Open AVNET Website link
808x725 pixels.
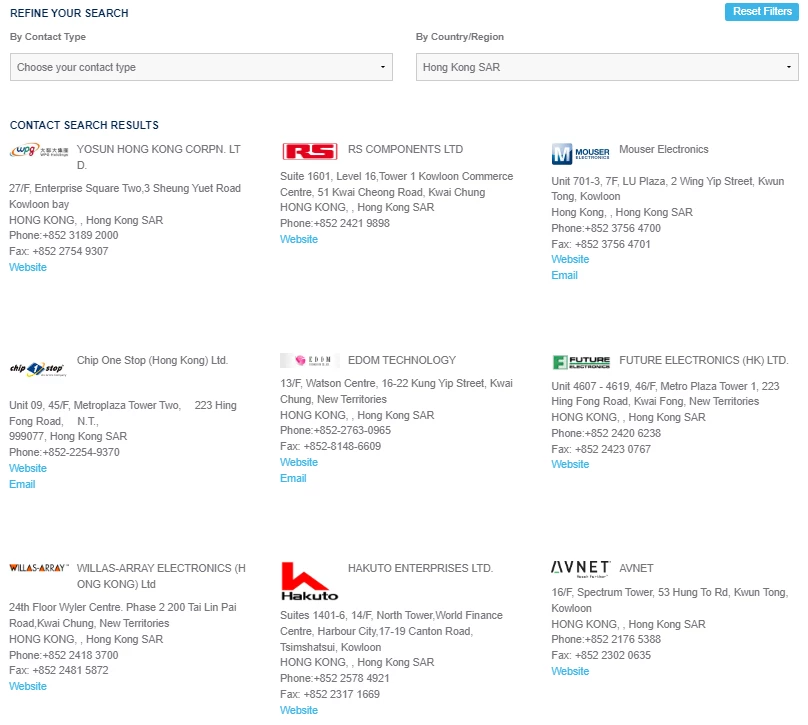(x=570, y=671)
